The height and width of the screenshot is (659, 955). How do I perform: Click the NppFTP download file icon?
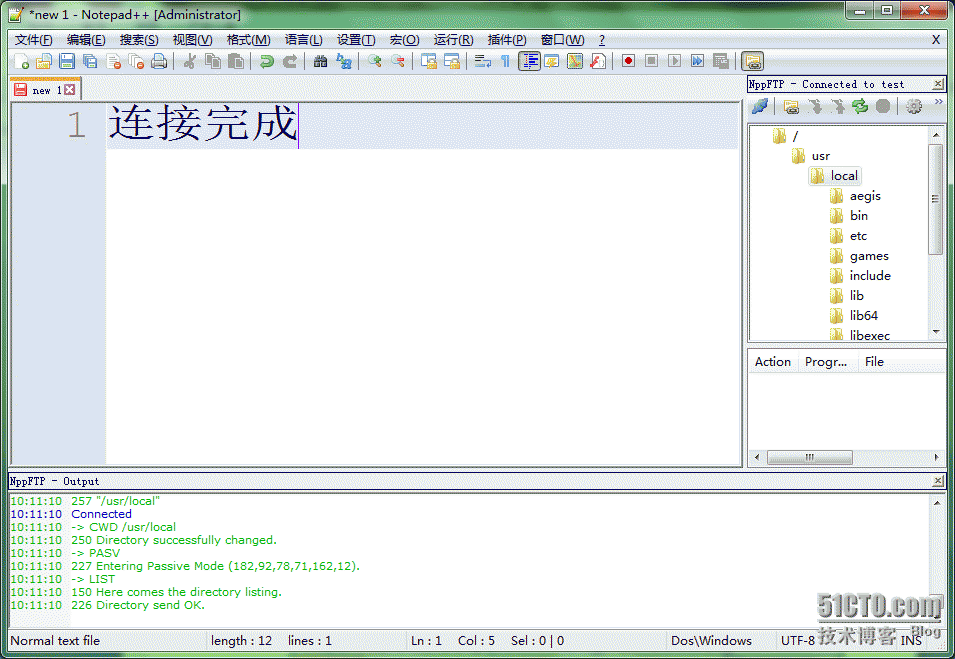click(814, 107)
